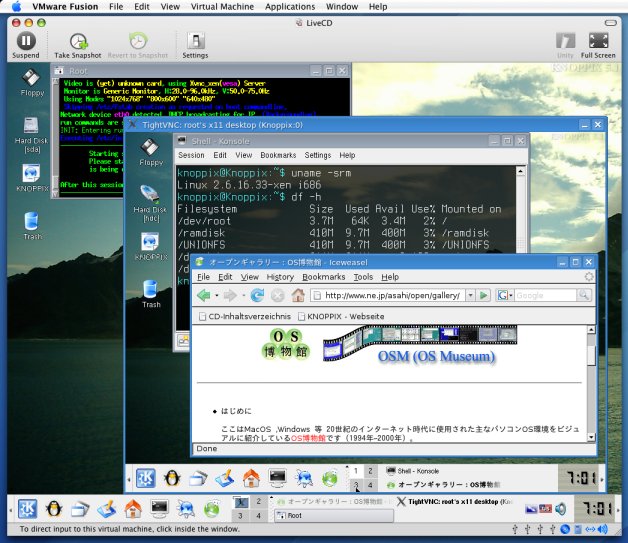628x543 pixels.
Task: Expand the URL bar history dropdown
Action: 471,296
